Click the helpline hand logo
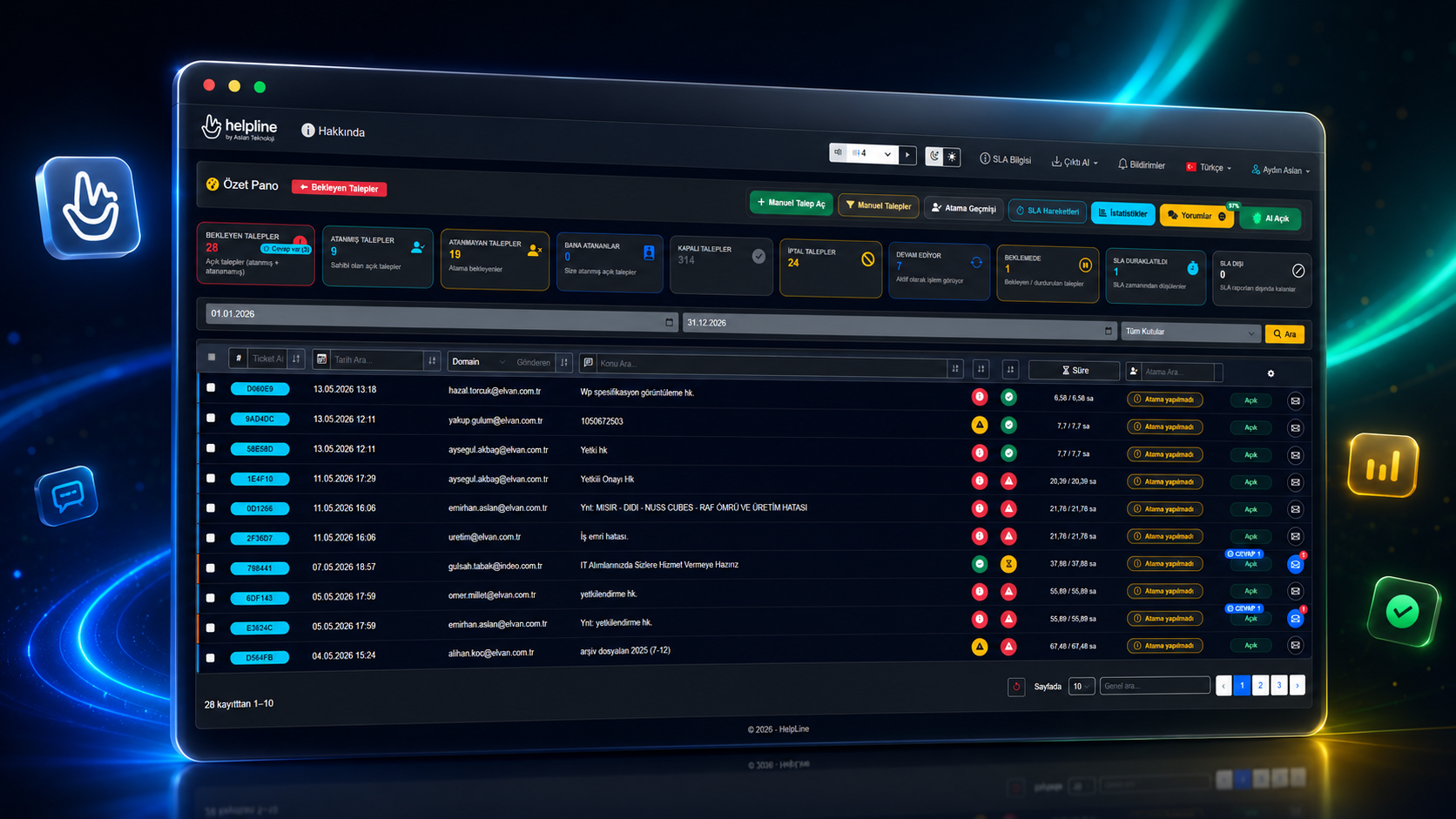1456x819 pixels. (x=212, y=126)
